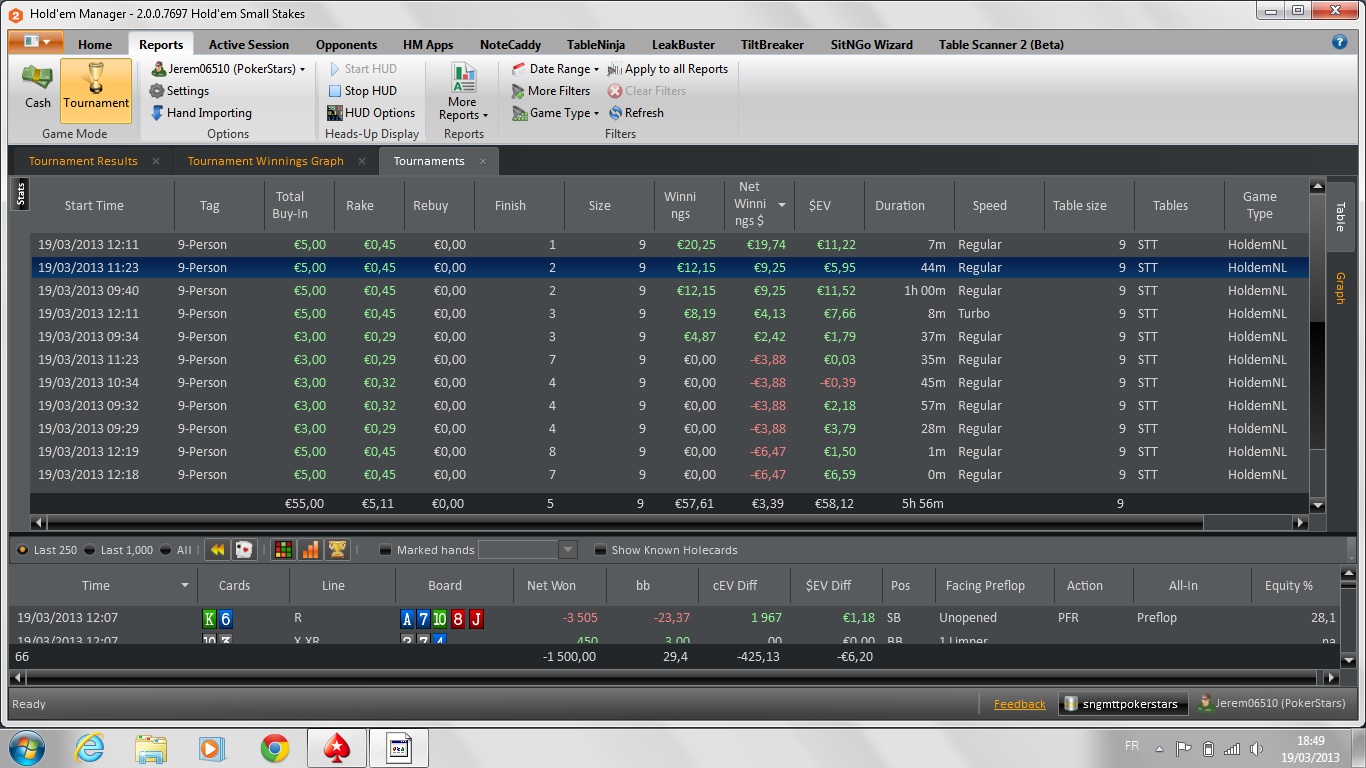The image size is (1366, 768).
Task: Select the Tournament game mode
Action: pyautogui.click(x=96, y=90)
